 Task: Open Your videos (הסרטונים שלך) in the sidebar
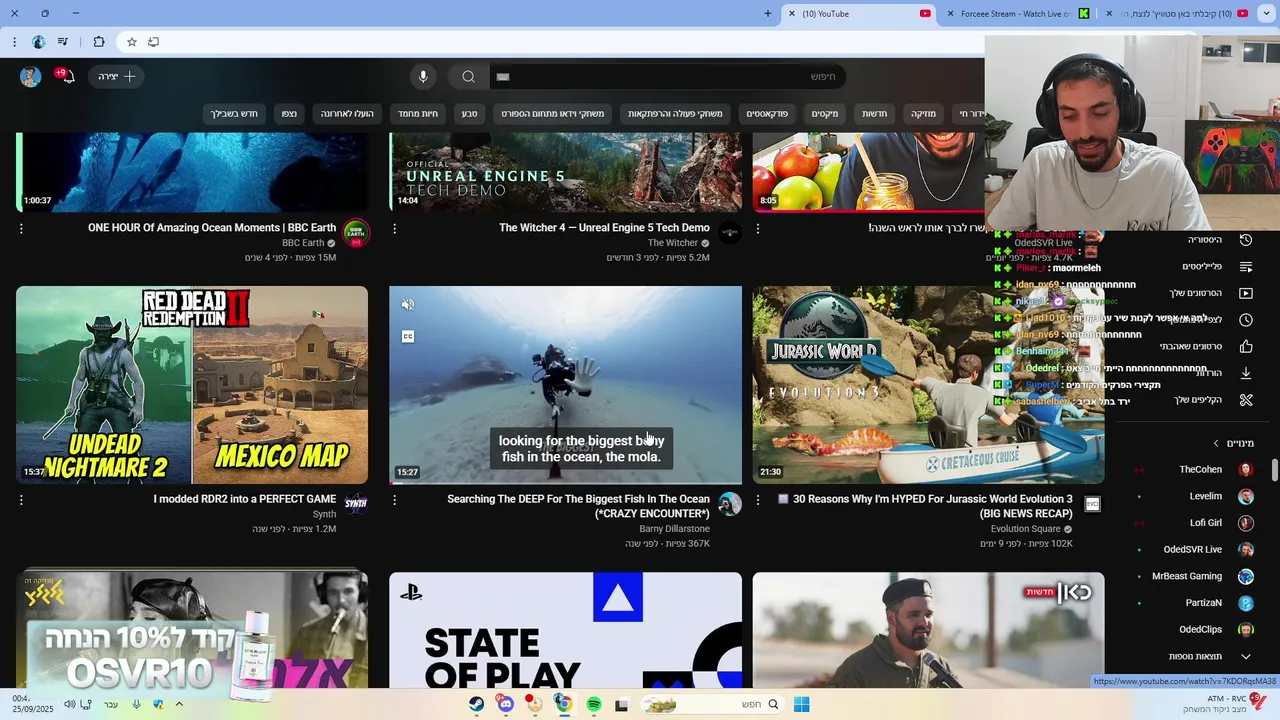point(1212,293)
